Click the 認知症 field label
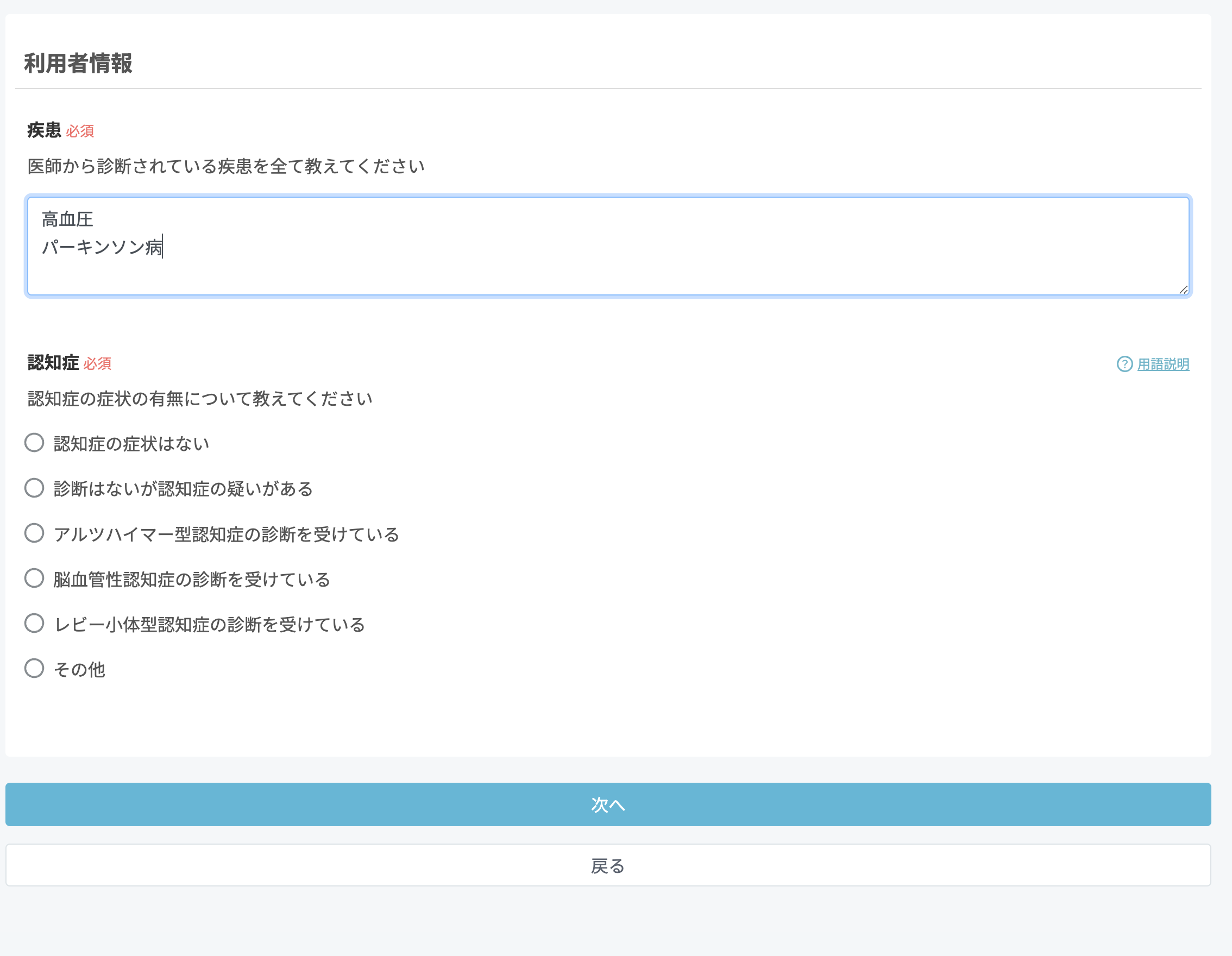 coord(53,363)
